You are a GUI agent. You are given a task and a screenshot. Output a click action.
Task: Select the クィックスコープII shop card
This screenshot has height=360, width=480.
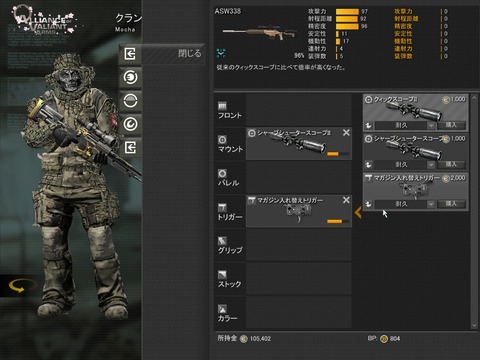(x=415, y=112)
